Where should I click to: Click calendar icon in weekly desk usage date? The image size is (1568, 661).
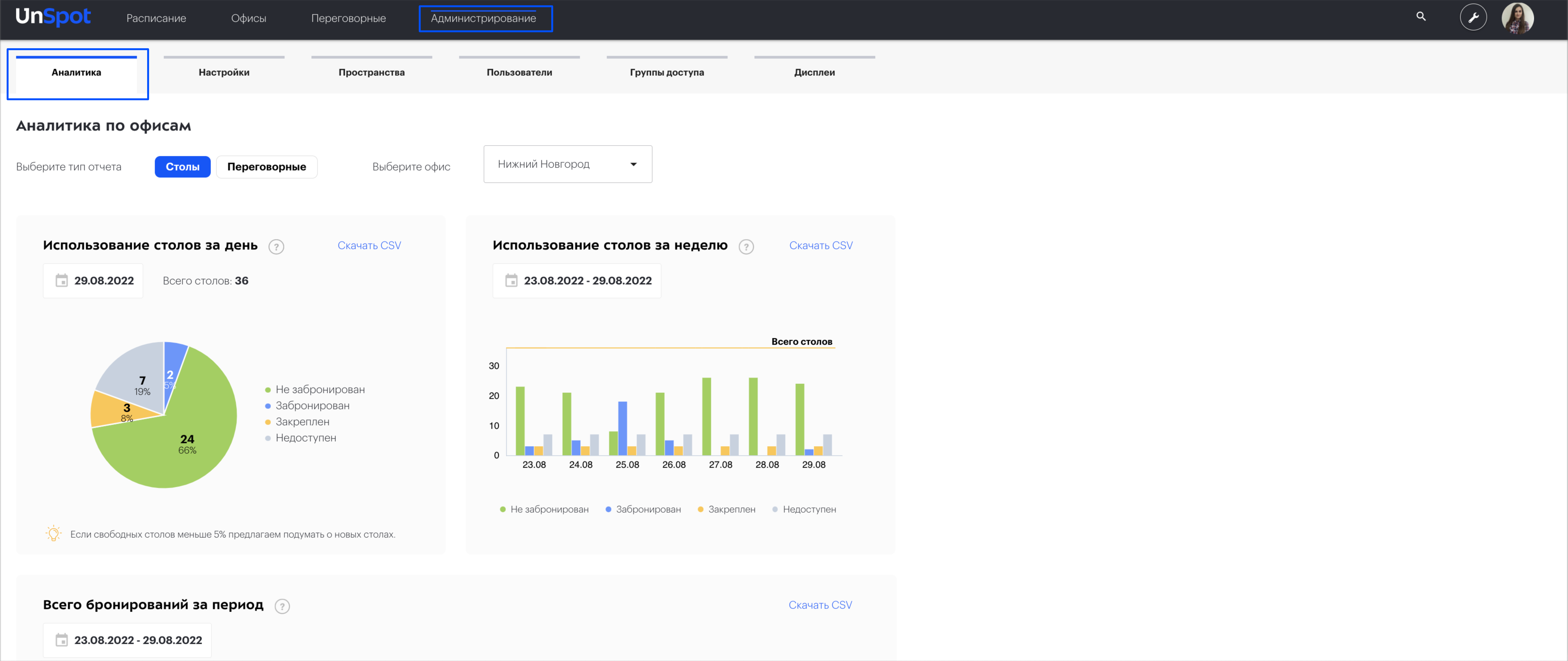click(x=511, y=280)
